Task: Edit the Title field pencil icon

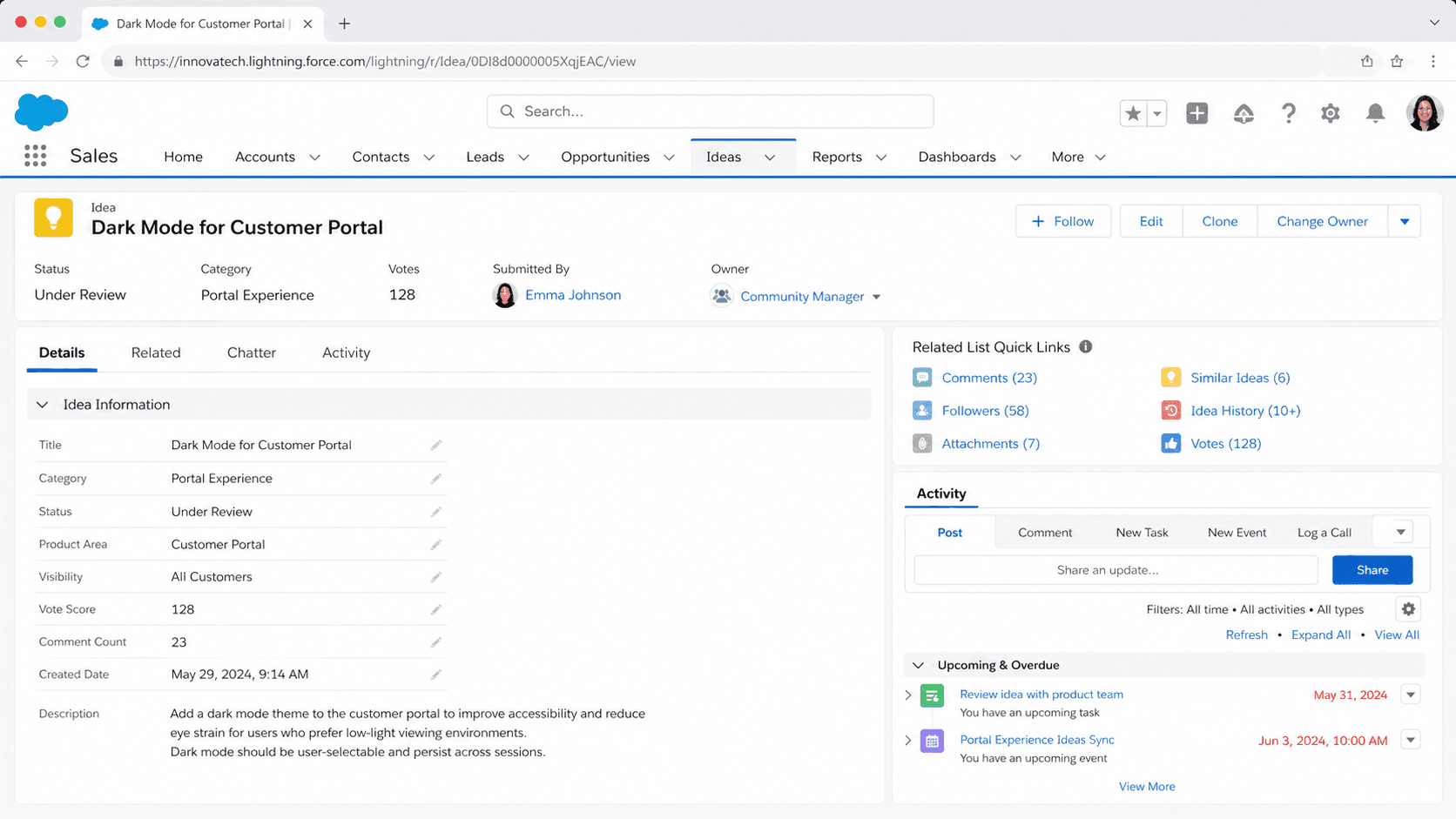Action: (x=436, y=445)
